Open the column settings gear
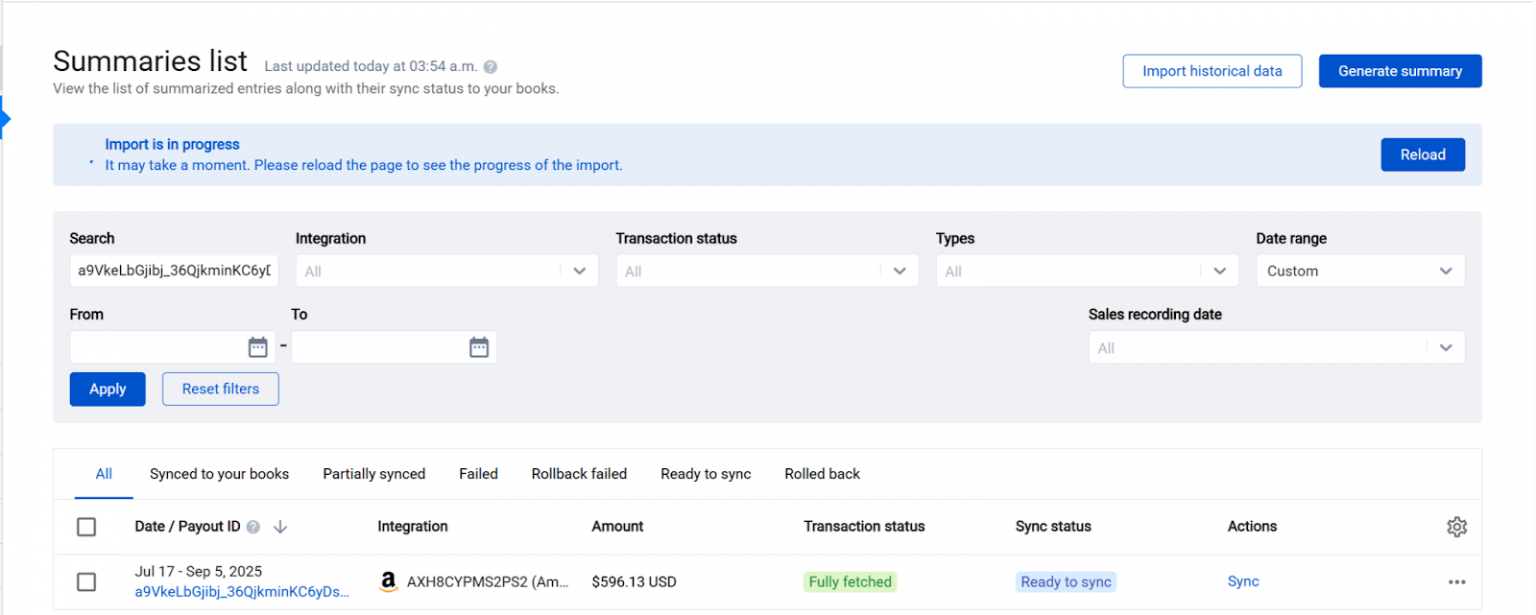 [x=1457, y=526]
